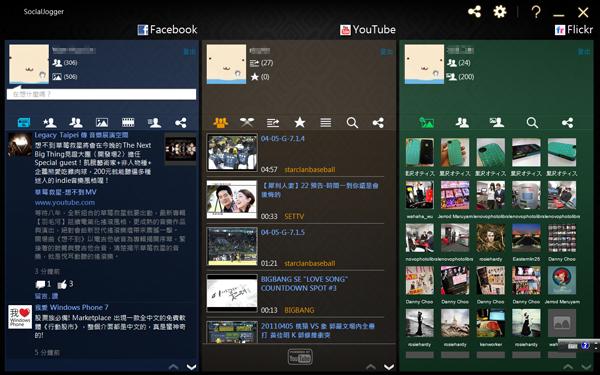Click down arrow in YouTube panel
The height and width of the screenshot is (375, 600).
pos(389,367)
